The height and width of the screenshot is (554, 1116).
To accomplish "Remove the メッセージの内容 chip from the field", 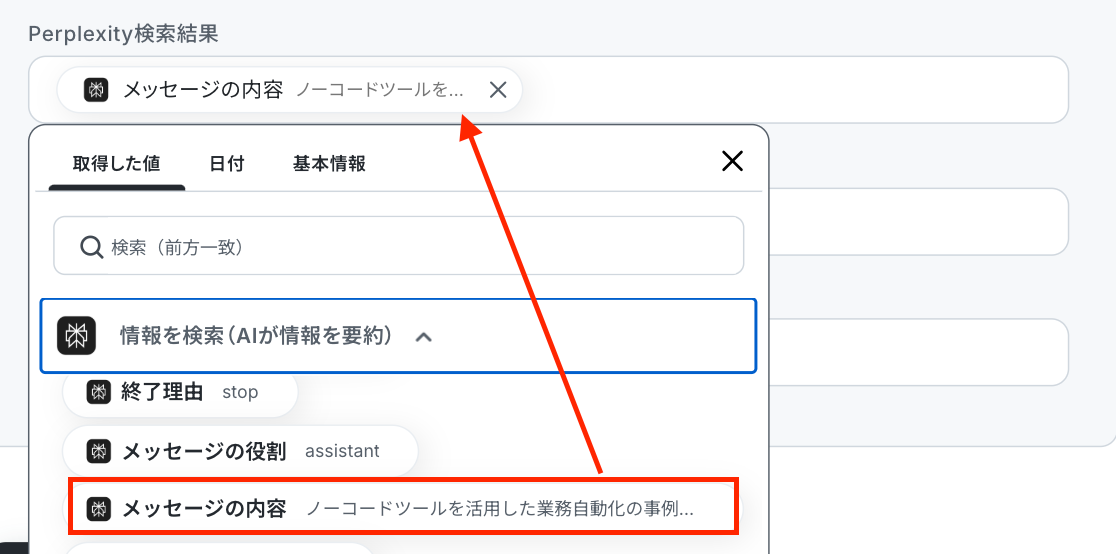I will click(x=498, y=90).
